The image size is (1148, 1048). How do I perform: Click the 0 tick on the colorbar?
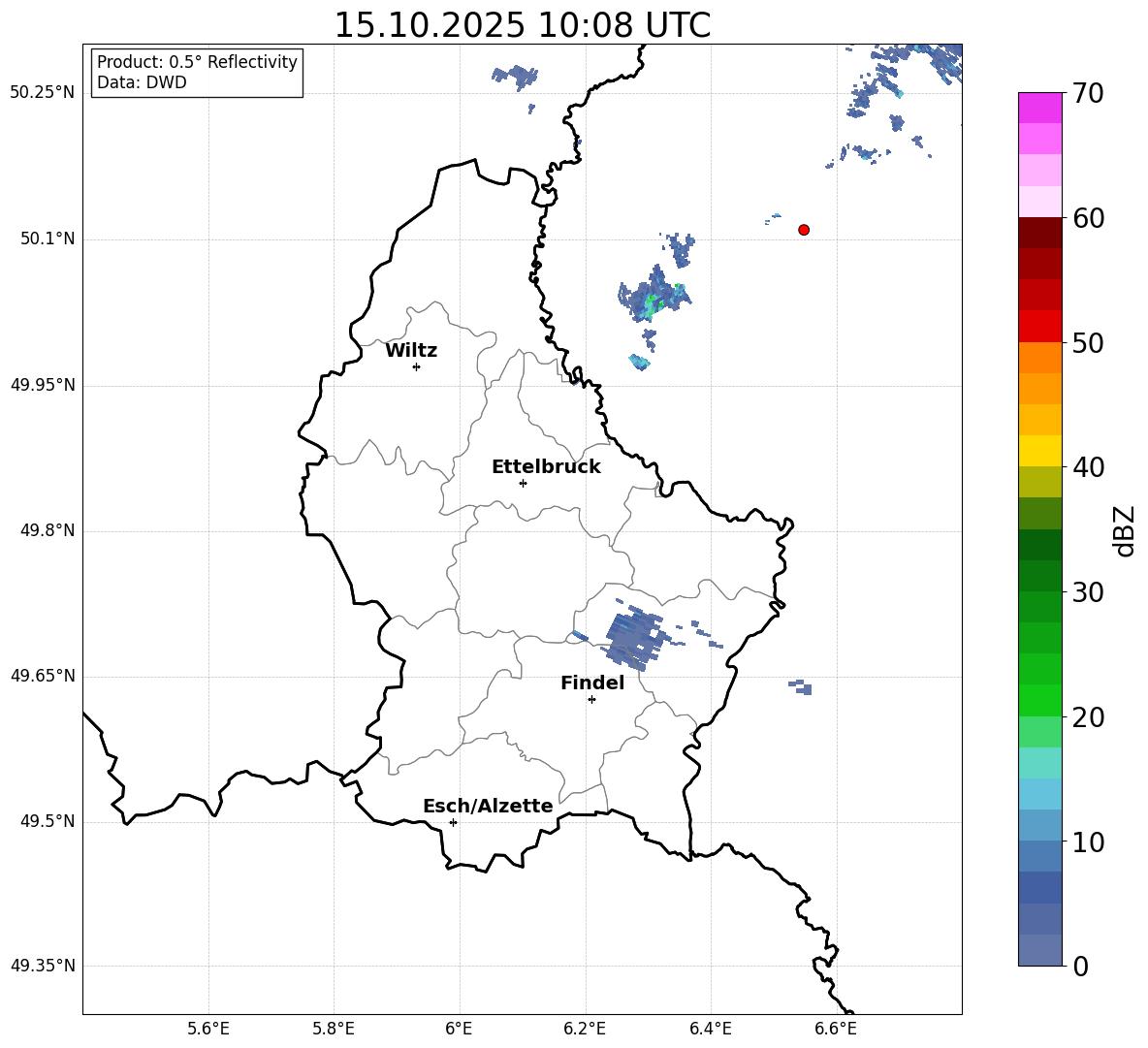(x=1080, y=967)
